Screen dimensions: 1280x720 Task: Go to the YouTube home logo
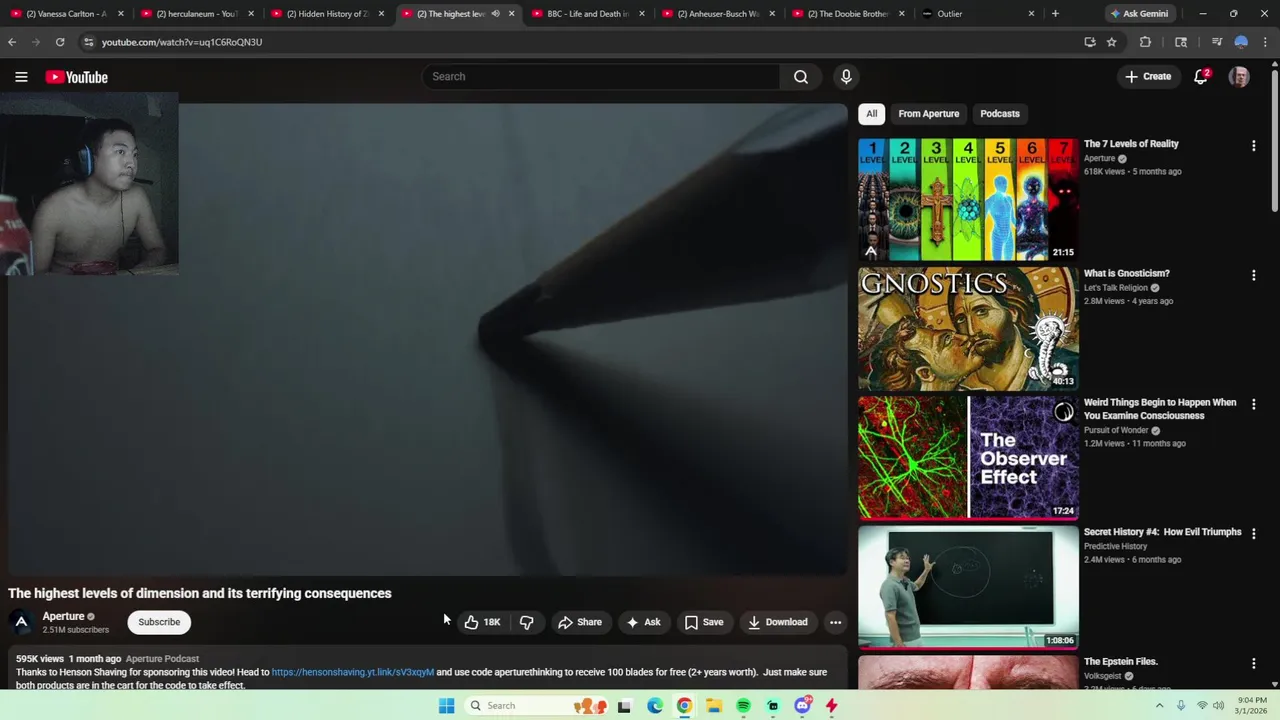76,77
